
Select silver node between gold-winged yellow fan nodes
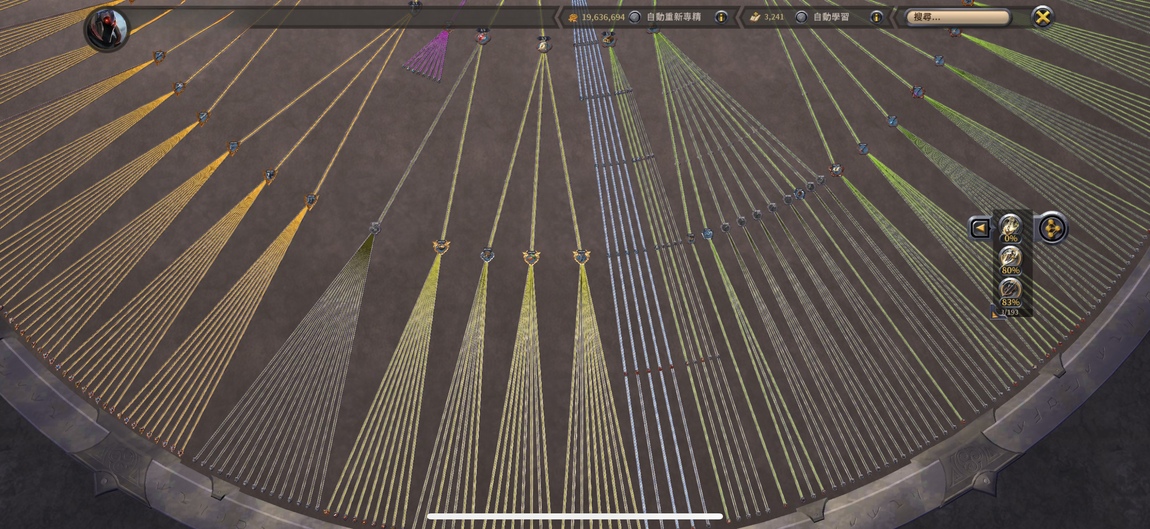[x=487, y=255]
